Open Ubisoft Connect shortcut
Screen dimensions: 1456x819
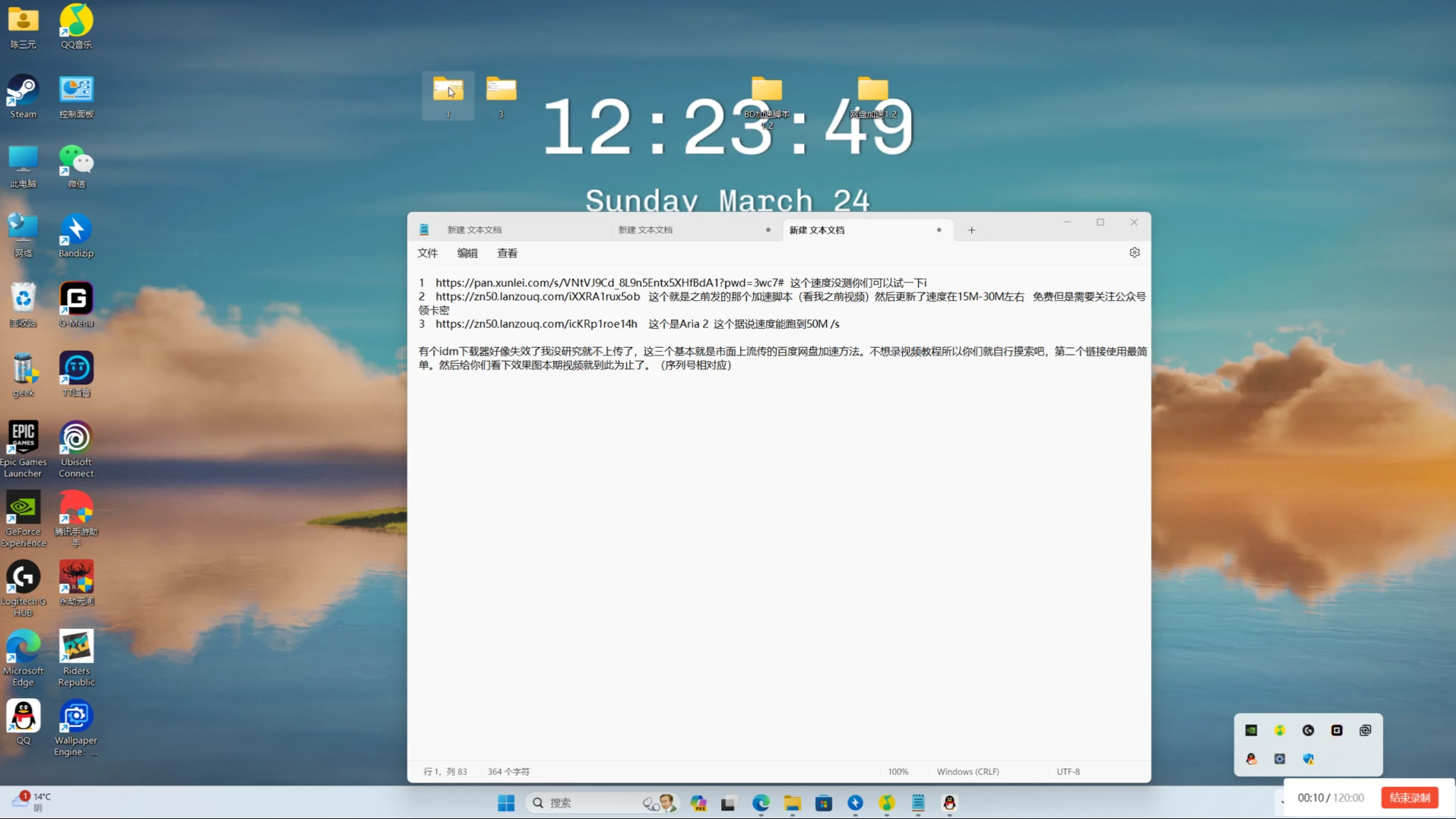point(76,450)
